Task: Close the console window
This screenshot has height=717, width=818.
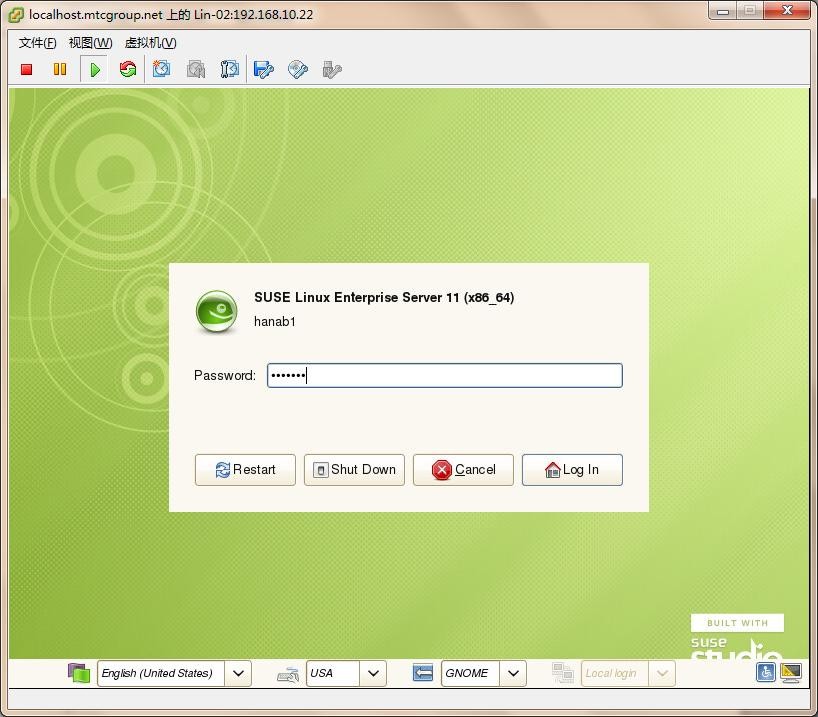Action: coord(787,10)
